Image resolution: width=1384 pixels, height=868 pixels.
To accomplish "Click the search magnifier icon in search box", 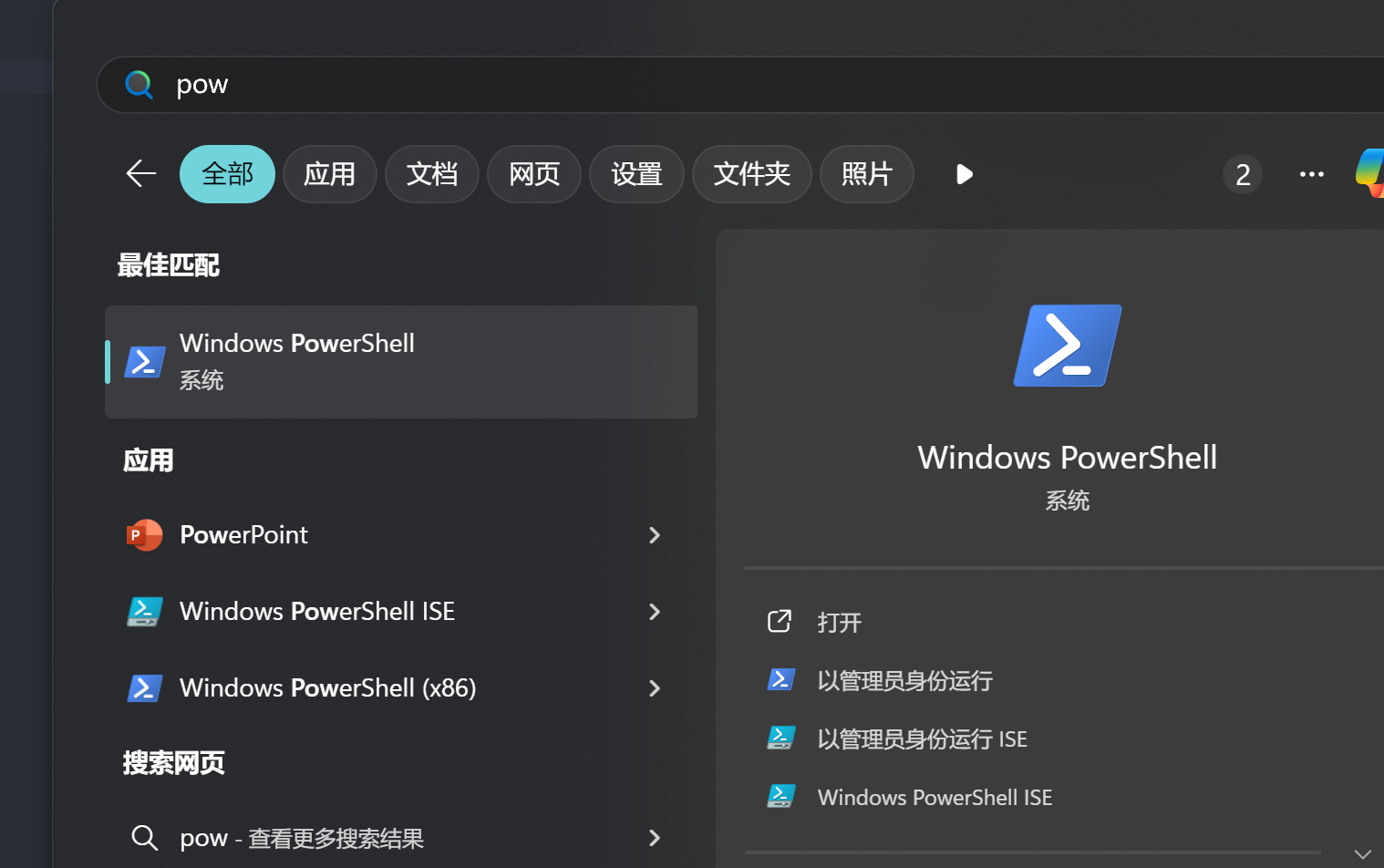I will pos(139,85).
